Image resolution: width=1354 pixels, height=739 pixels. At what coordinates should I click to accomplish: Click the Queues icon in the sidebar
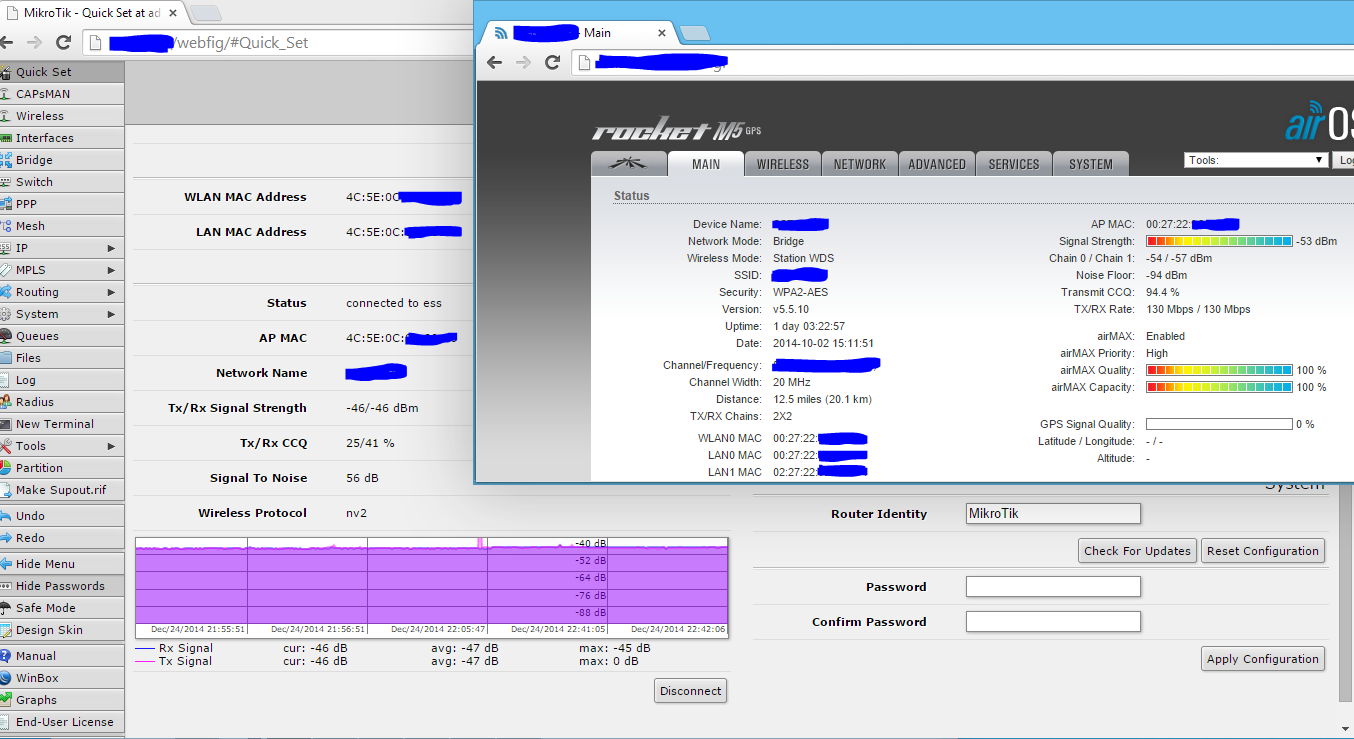(6, 336)
